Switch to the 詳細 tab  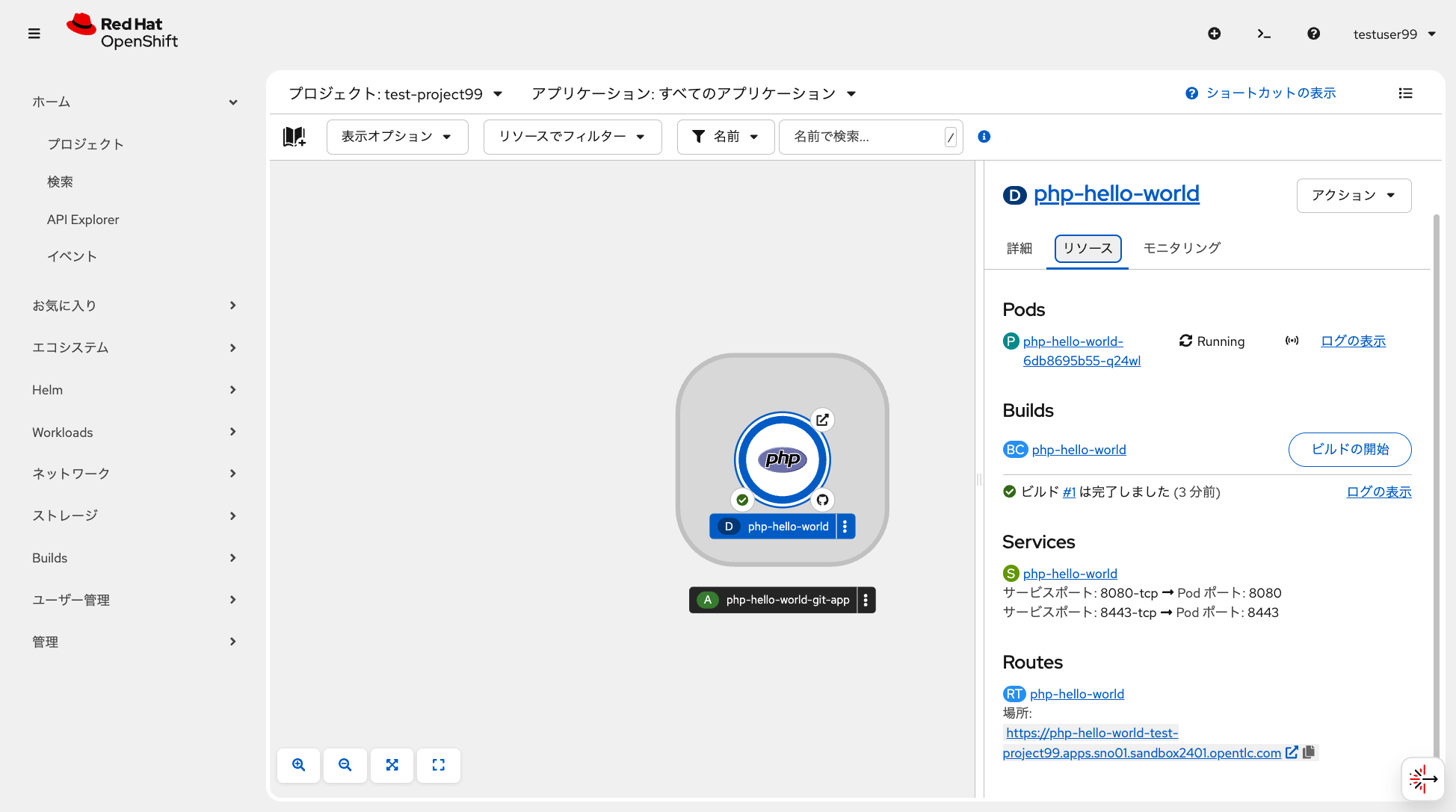point(1019,248)
